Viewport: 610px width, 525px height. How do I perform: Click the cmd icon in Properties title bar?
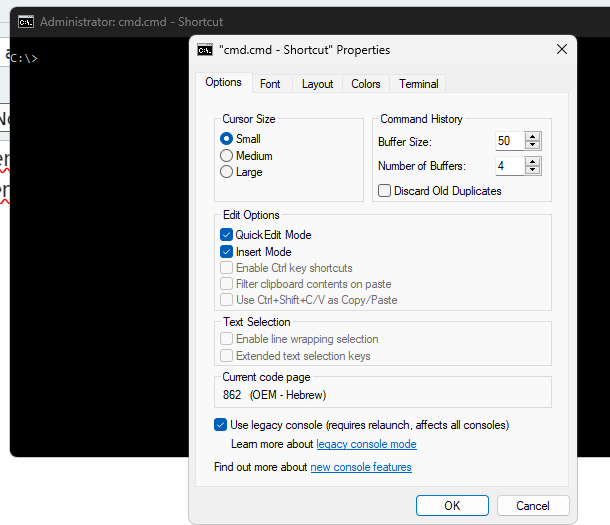[x=205, y=50]
